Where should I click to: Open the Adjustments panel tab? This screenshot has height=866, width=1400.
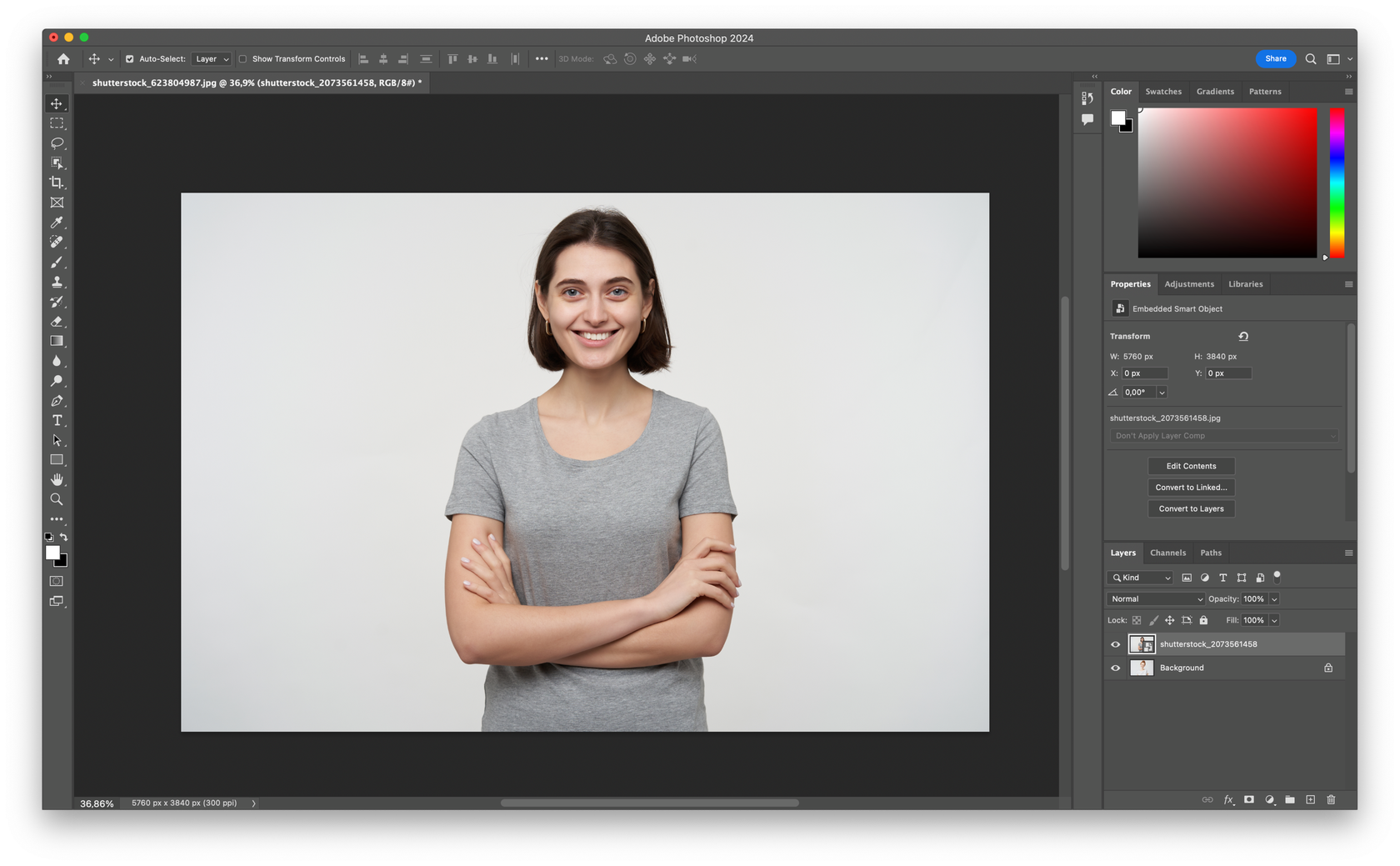pos(1189,283)
